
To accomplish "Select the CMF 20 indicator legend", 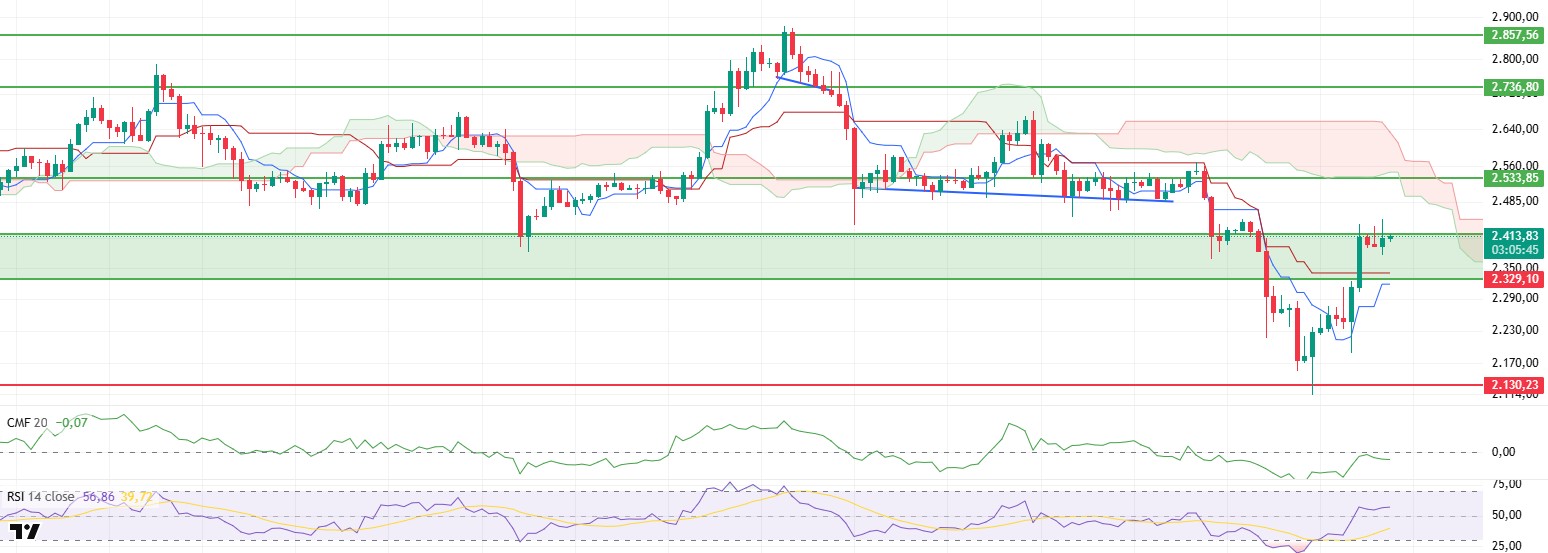I will coord(28,422).
